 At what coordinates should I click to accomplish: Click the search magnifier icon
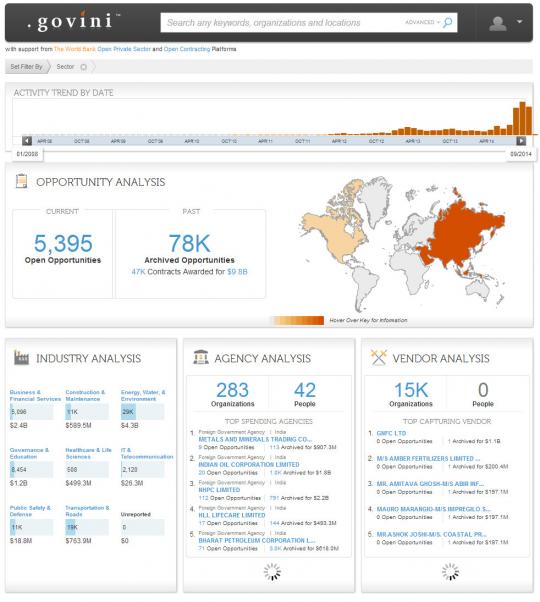[448, 23]
